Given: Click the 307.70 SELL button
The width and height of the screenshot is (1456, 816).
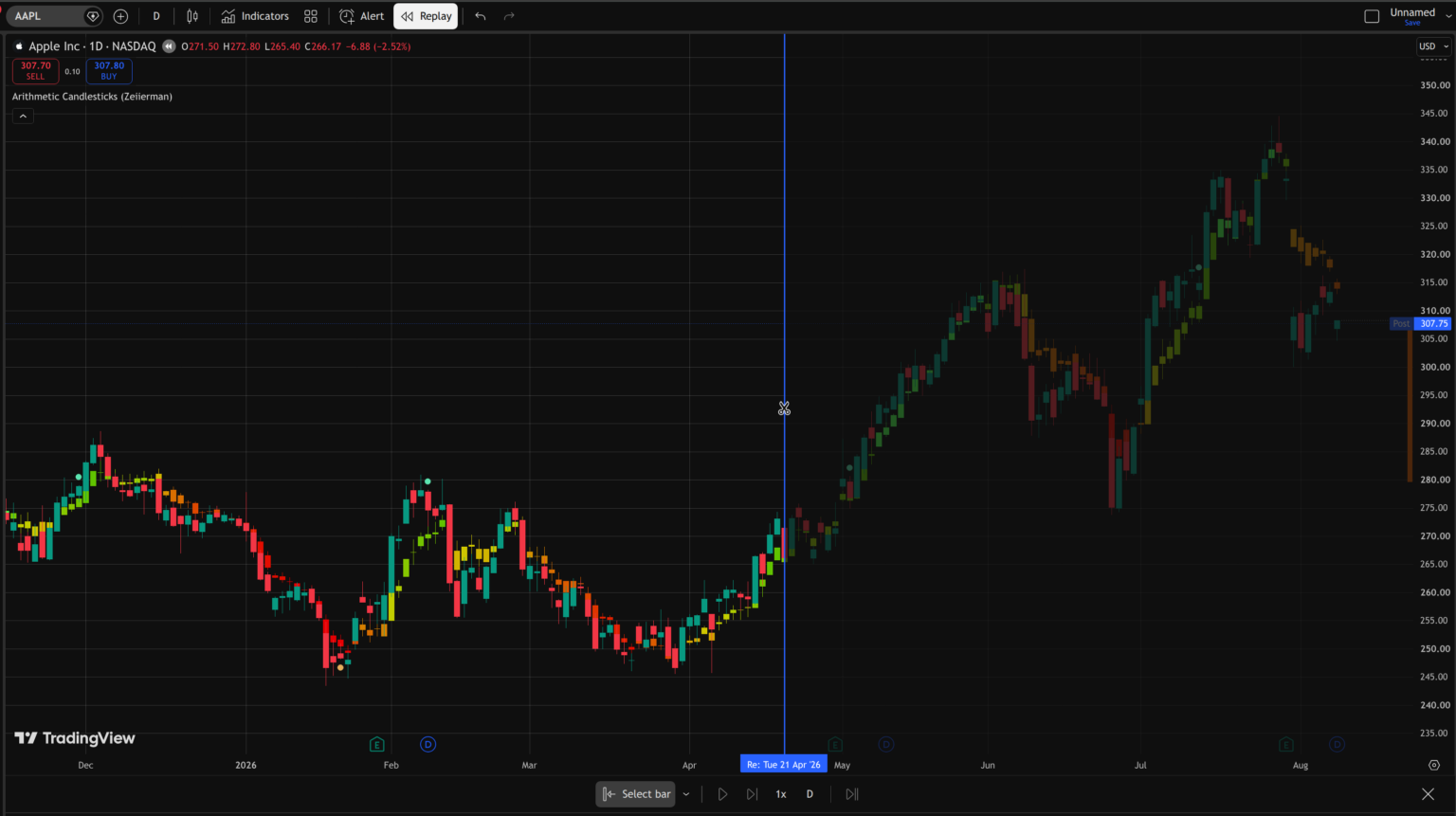Looking at the screenshot, I should tap(35, 71).
